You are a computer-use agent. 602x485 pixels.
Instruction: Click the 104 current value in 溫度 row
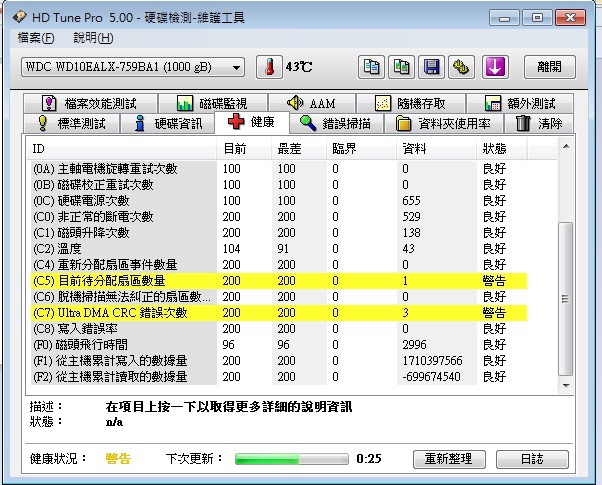(x=232, y=249)
